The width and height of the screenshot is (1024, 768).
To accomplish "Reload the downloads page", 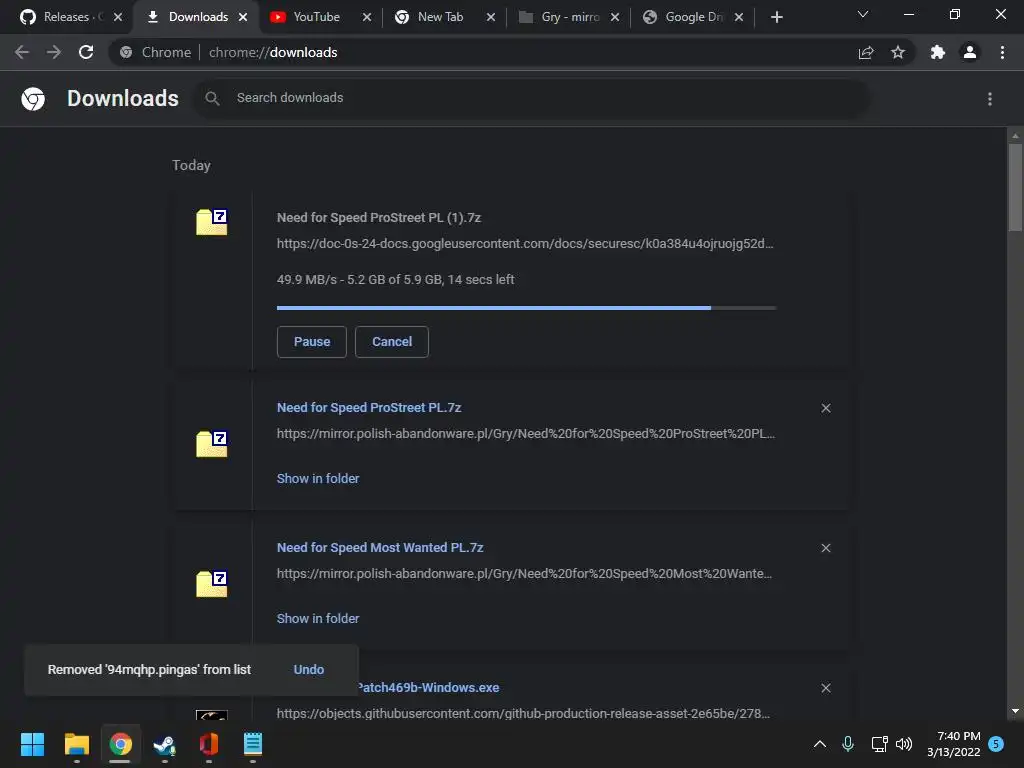I will [86, 52].
